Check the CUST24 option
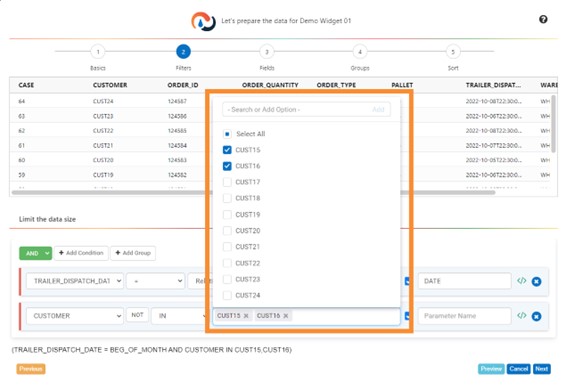The height and width of the screenshot is (390, 566). [x=227, y=295]
